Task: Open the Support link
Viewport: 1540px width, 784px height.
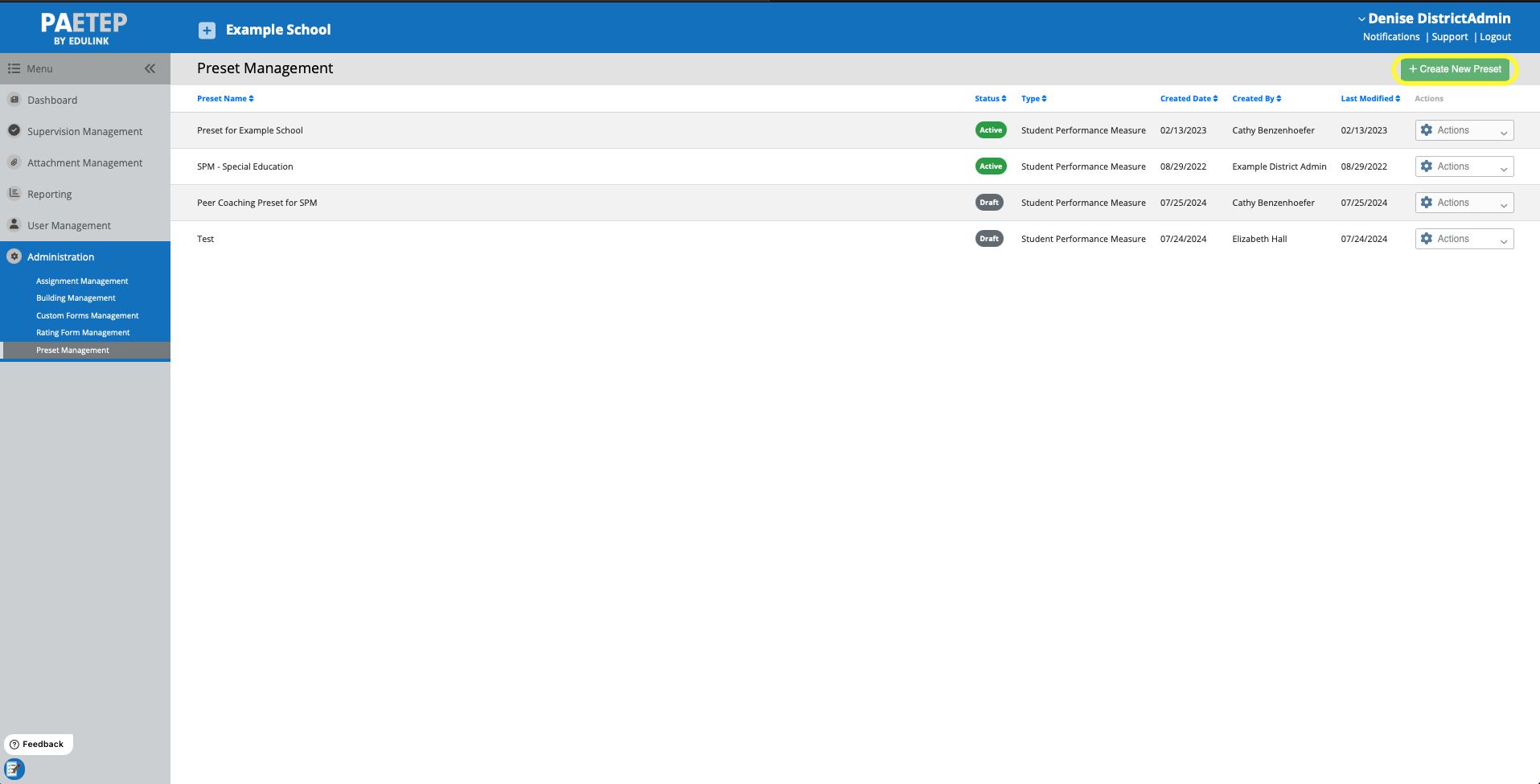Action: tap(1450, 37)
